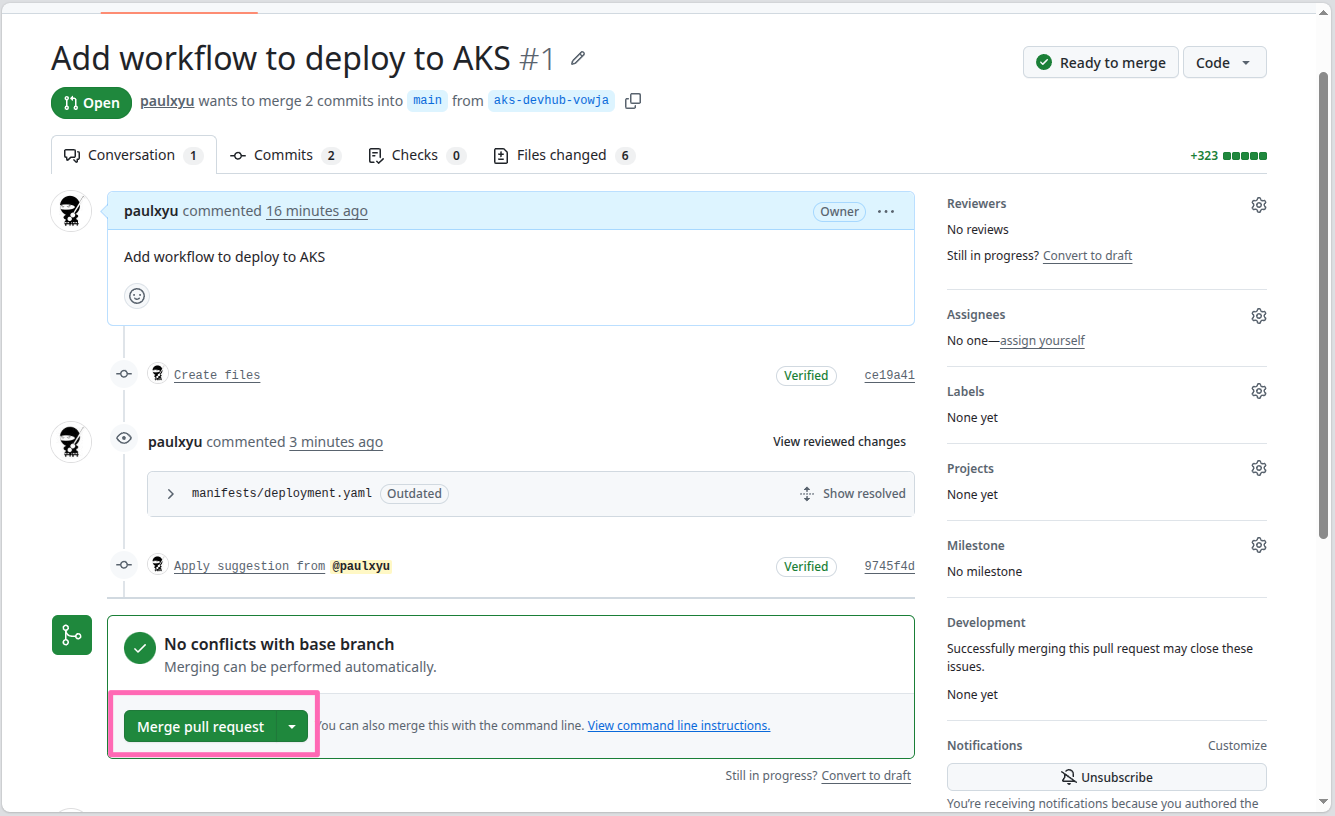Viewport: 1335px width, 816px height.
Task: Click the main base branch label
Action: pyautogui.click(x=428, y=100)
